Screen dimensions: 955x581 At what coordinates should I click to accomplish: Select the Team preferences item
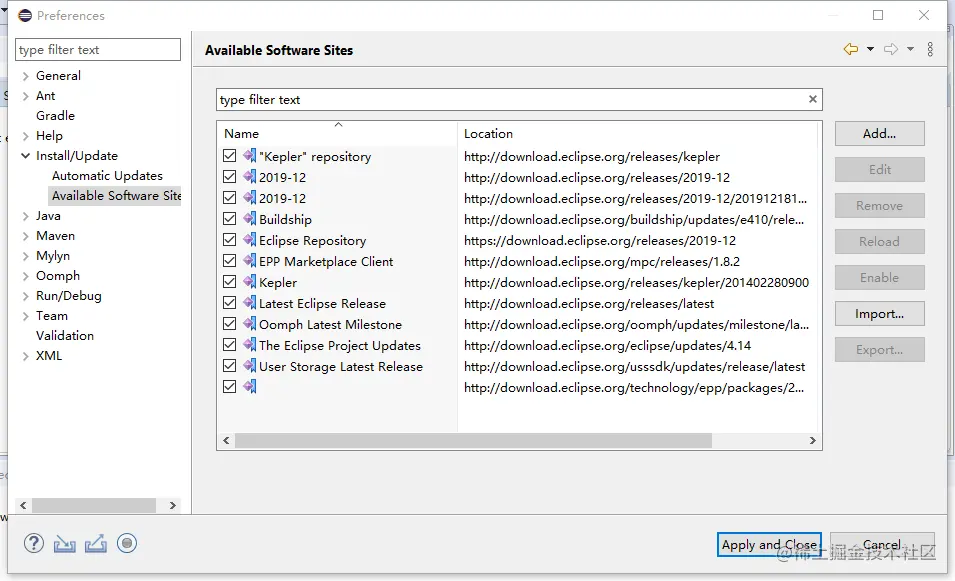(x=52, y=315)
